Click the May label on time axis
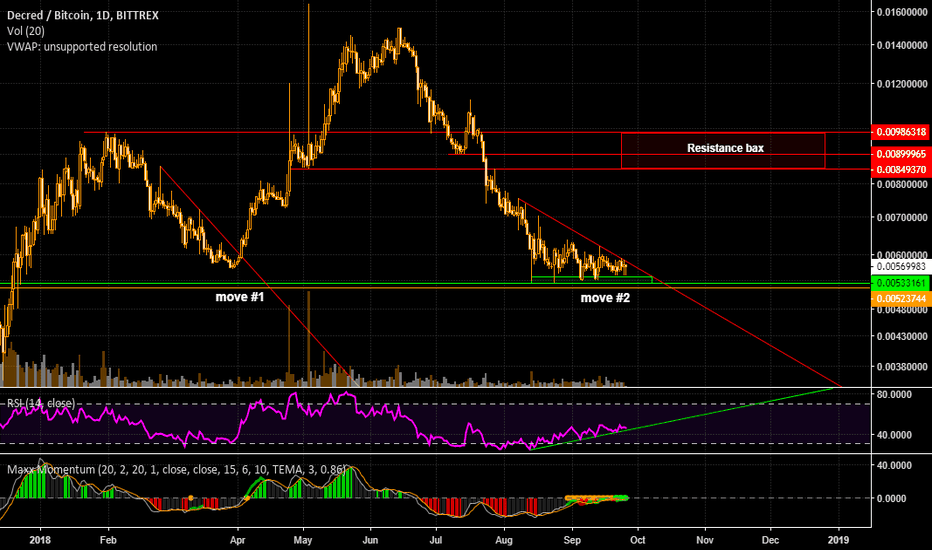This screenshot has width=932, height=550. pos(303,540)
